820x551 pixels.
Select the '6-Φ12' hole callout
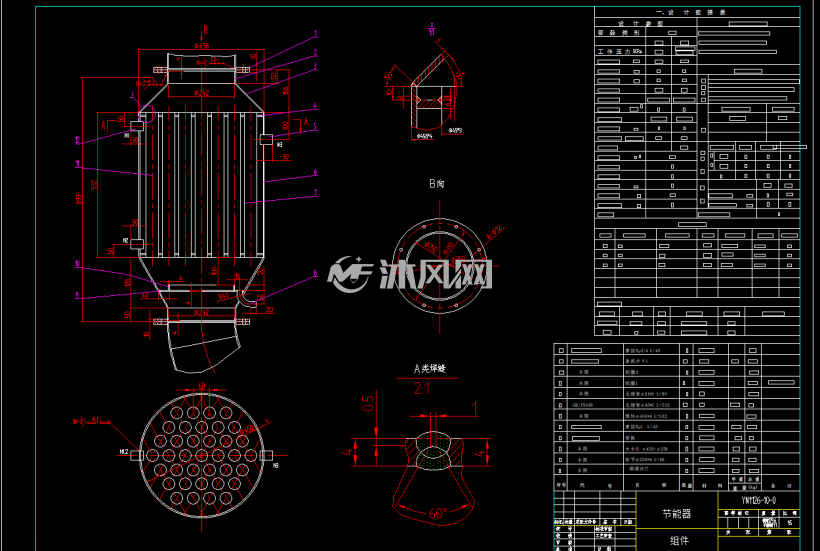[494, 233]
